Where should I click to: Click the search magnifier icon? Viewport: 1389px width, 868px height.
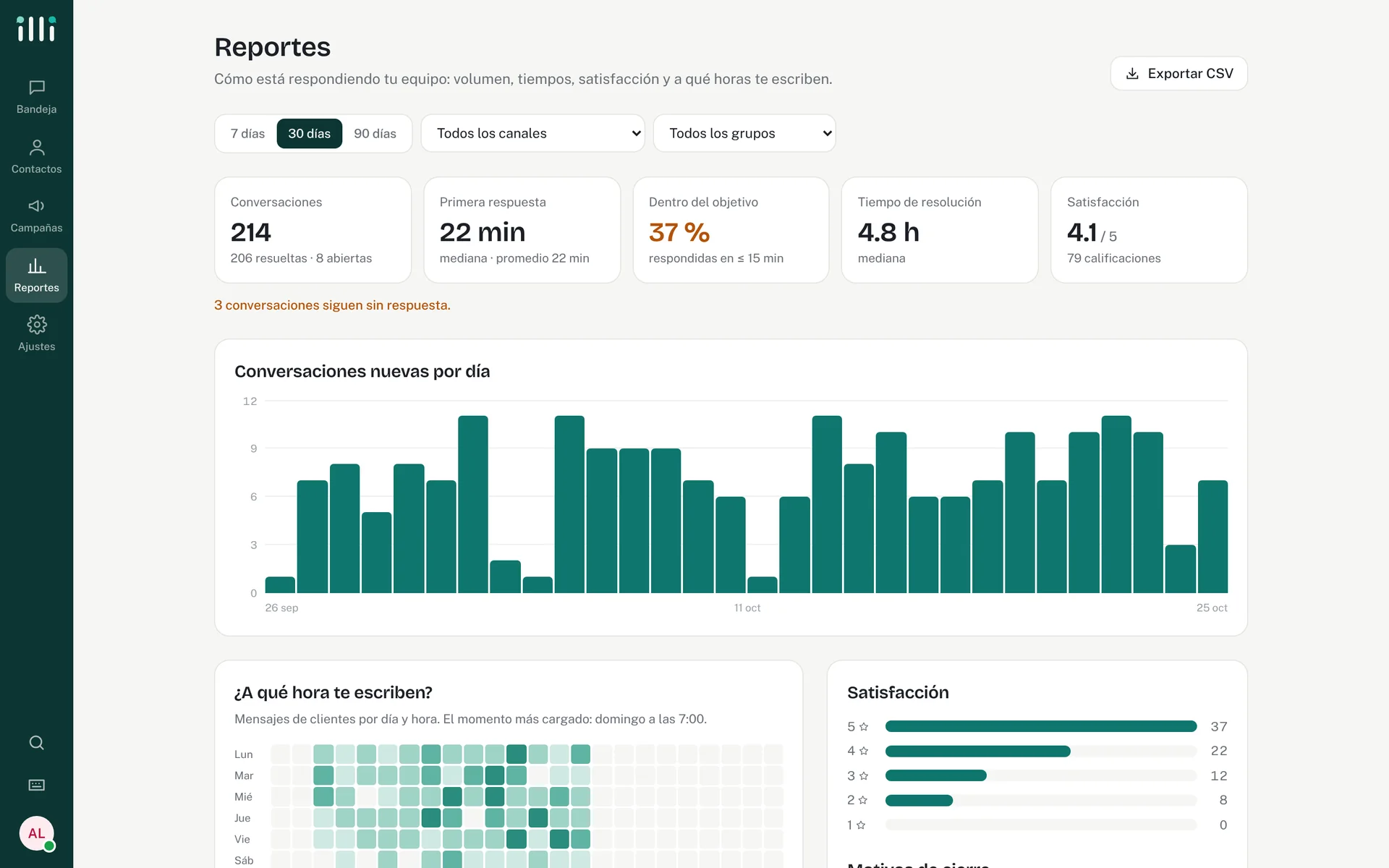pos(36,743)
